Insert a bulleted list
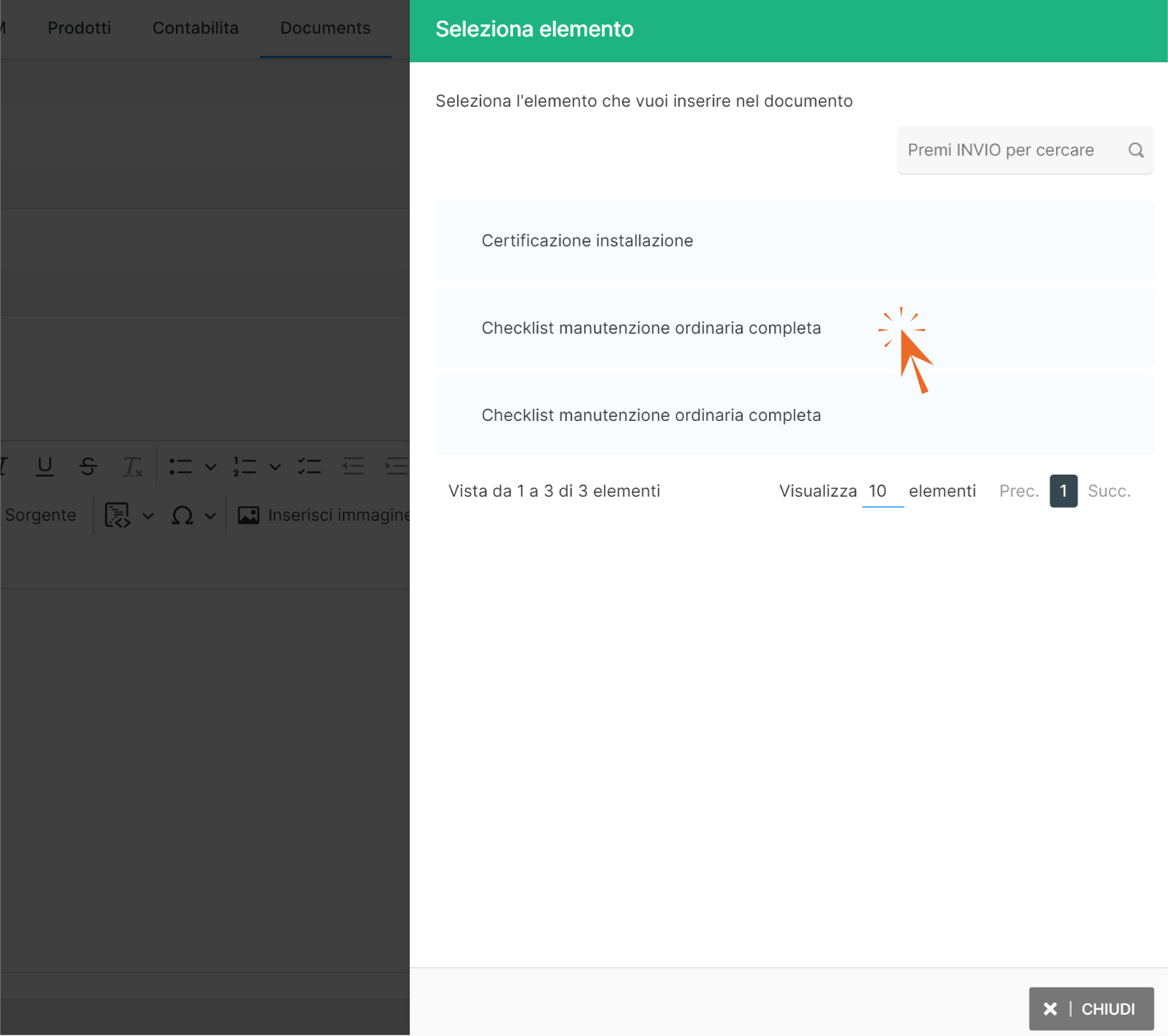The width and height of the screenshot is (1168, 1036). pyautogui.click(x=180, y=466)
